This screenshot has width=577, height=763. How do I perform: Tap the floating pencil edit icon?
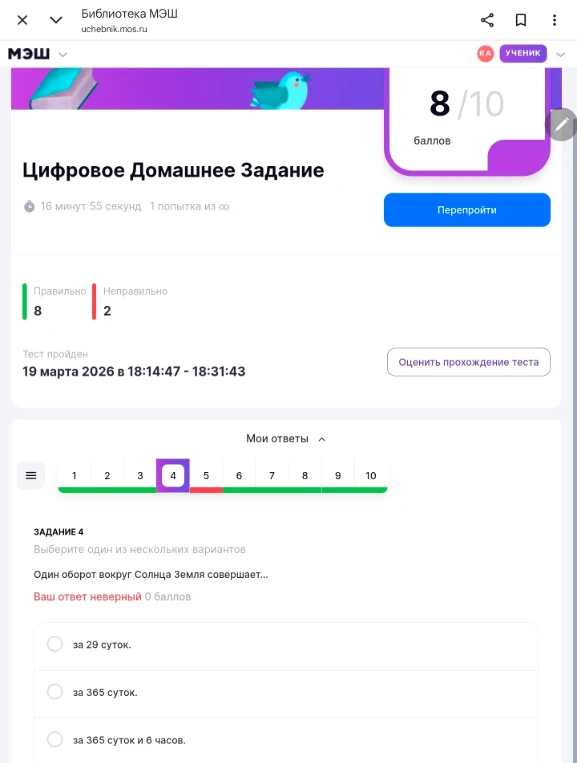point(561,125)
